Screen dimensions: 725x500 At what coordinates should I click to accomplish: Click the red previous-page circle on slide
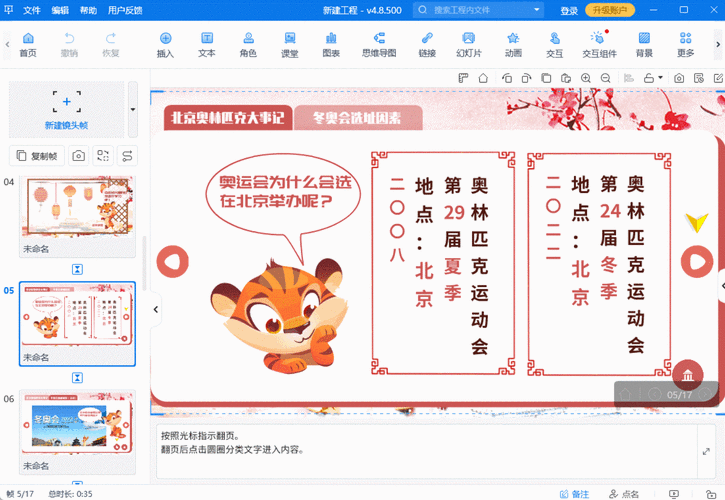[172, 262]
